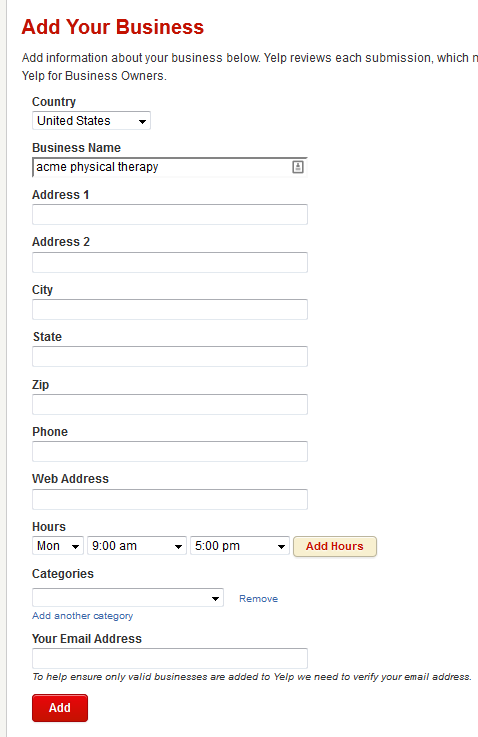Focus the Business Name text field

pos(170,167)
